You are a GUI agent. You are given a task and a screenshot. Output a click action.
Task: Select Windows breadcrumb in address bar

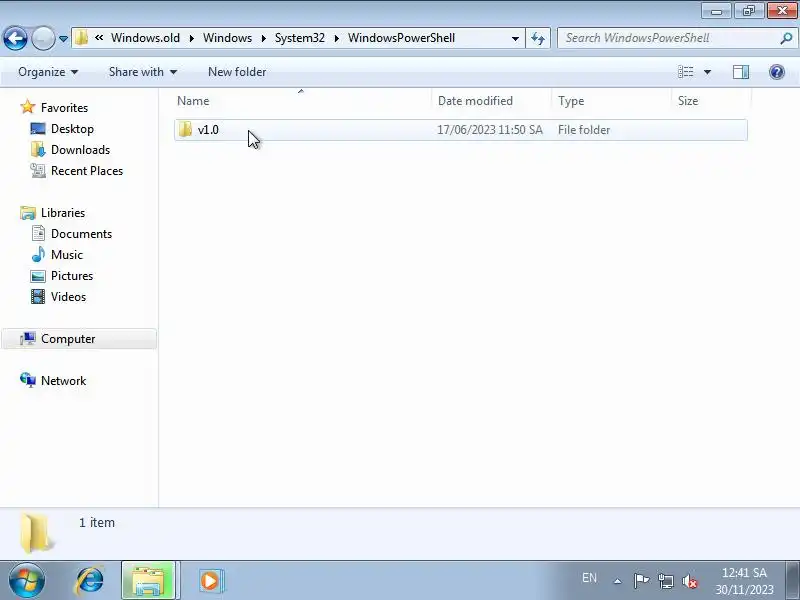click(x=228, y=38)
